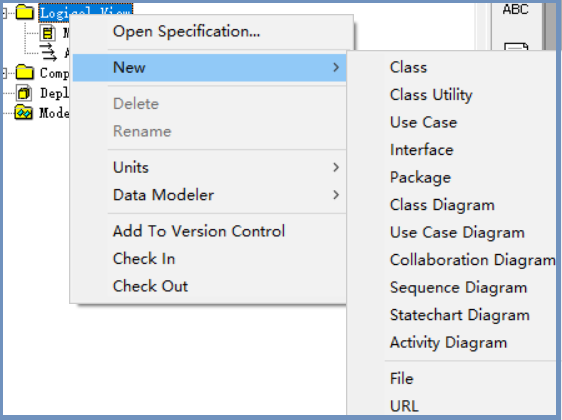
Task: Add a new Package
Action: (x=420, y=177)
